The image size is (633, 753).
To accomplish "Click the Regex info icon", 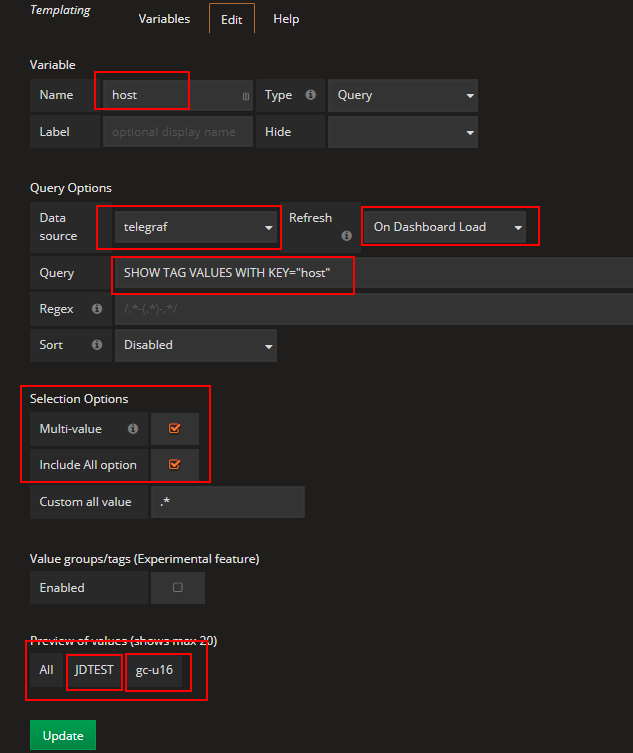I will tap(97, 309).
